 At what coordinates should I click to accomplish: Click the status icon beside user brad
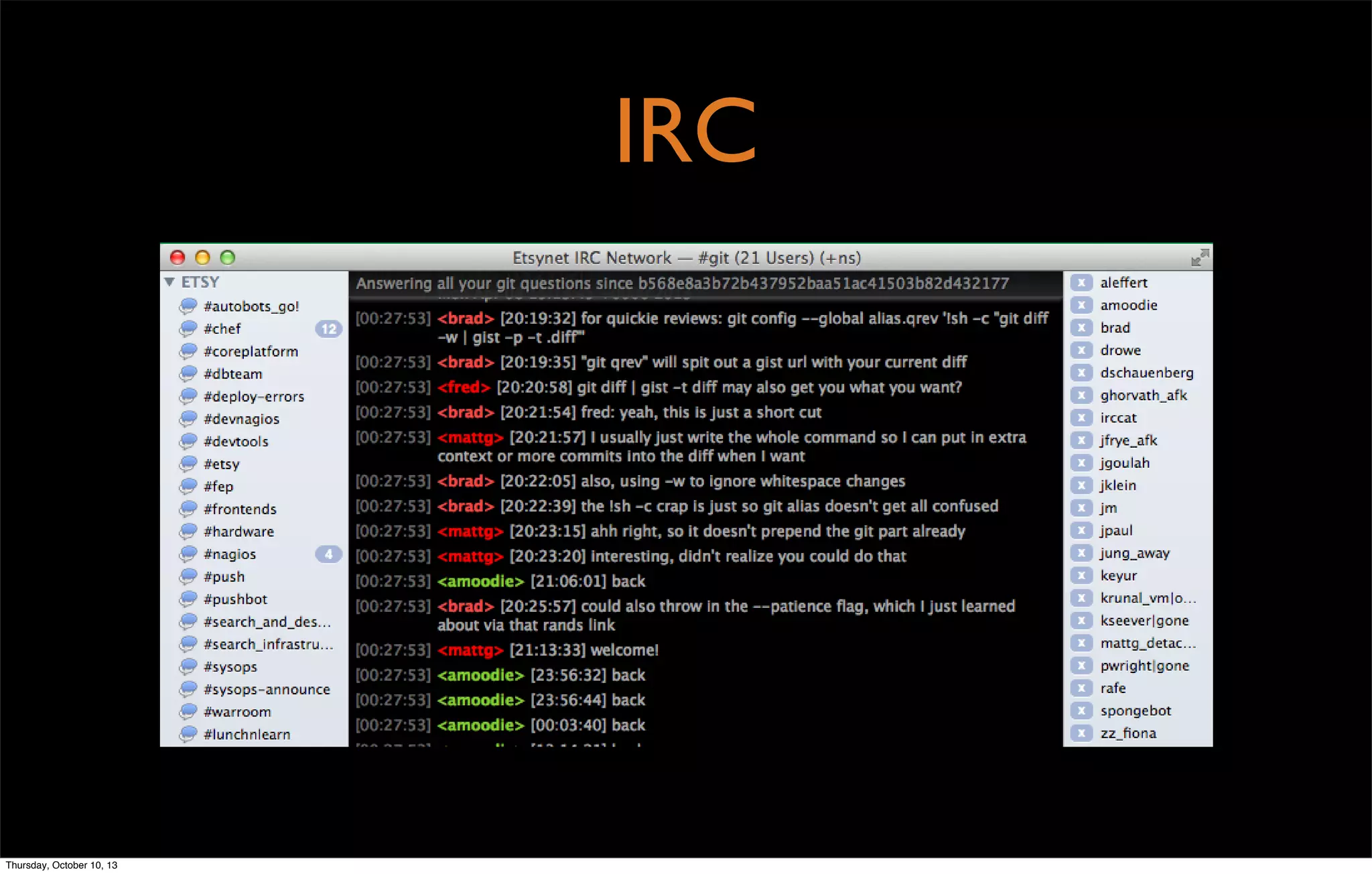coord(1081,328)
